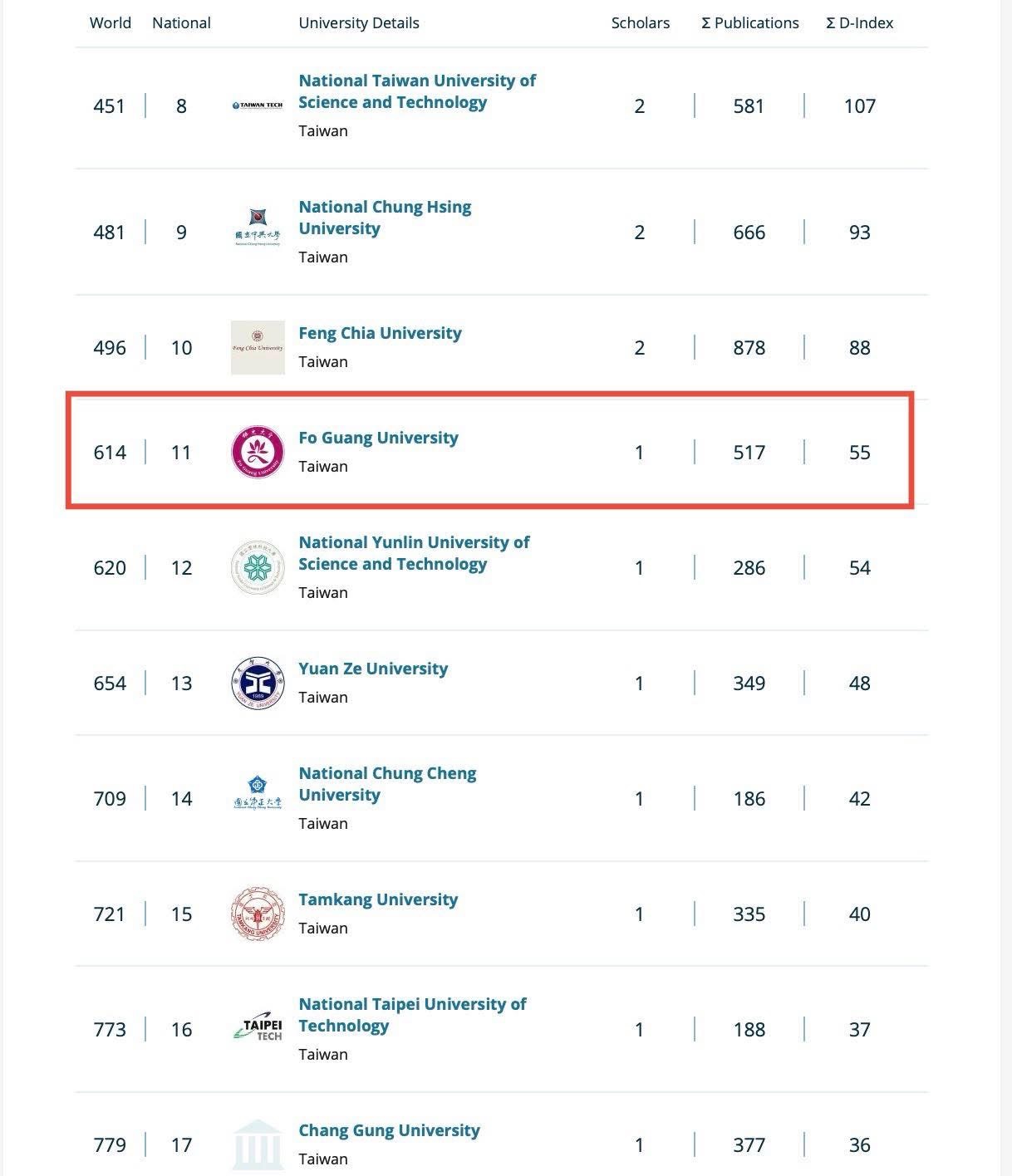This screenshot has height=1176, width=1012.
Task: Click the World column header
Action: (111, 23)
